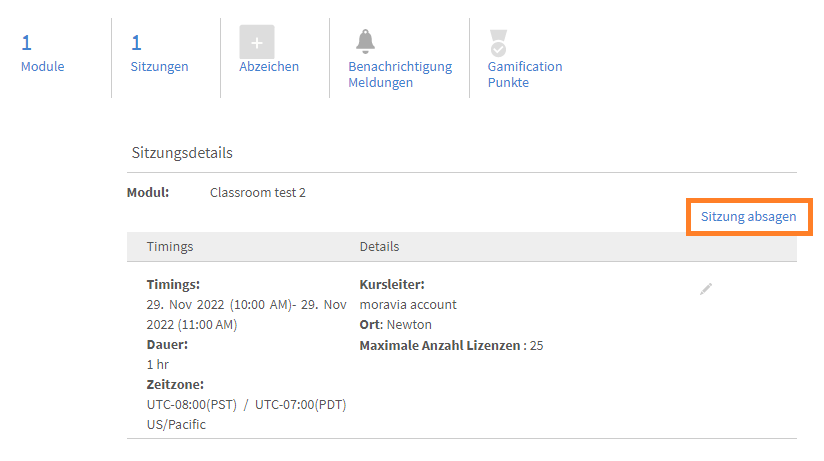824x461 pixels.
Task: Click the Maximale Anzahl Lizenzen value
Action: 535,346
